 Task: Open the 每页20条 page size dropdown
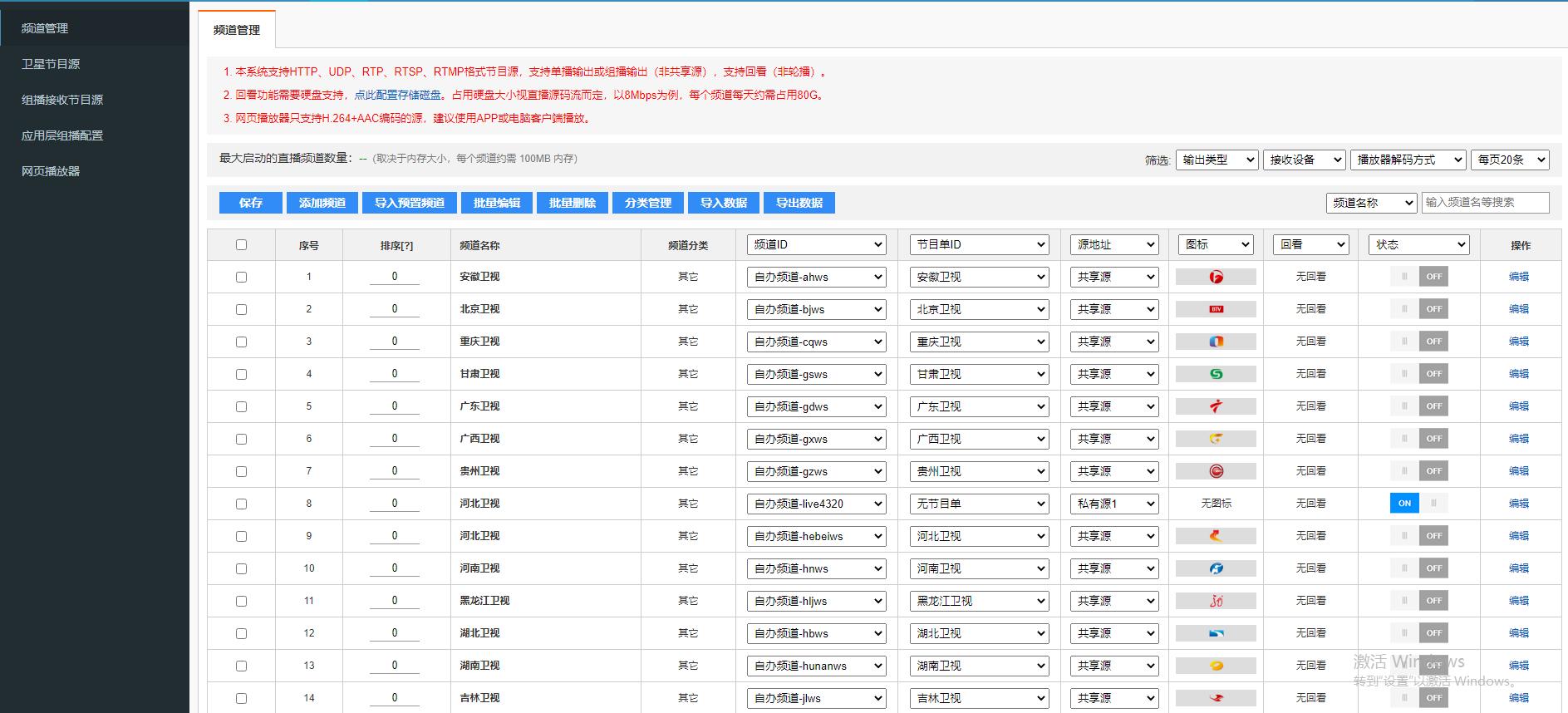click(x=1510, y=160)
